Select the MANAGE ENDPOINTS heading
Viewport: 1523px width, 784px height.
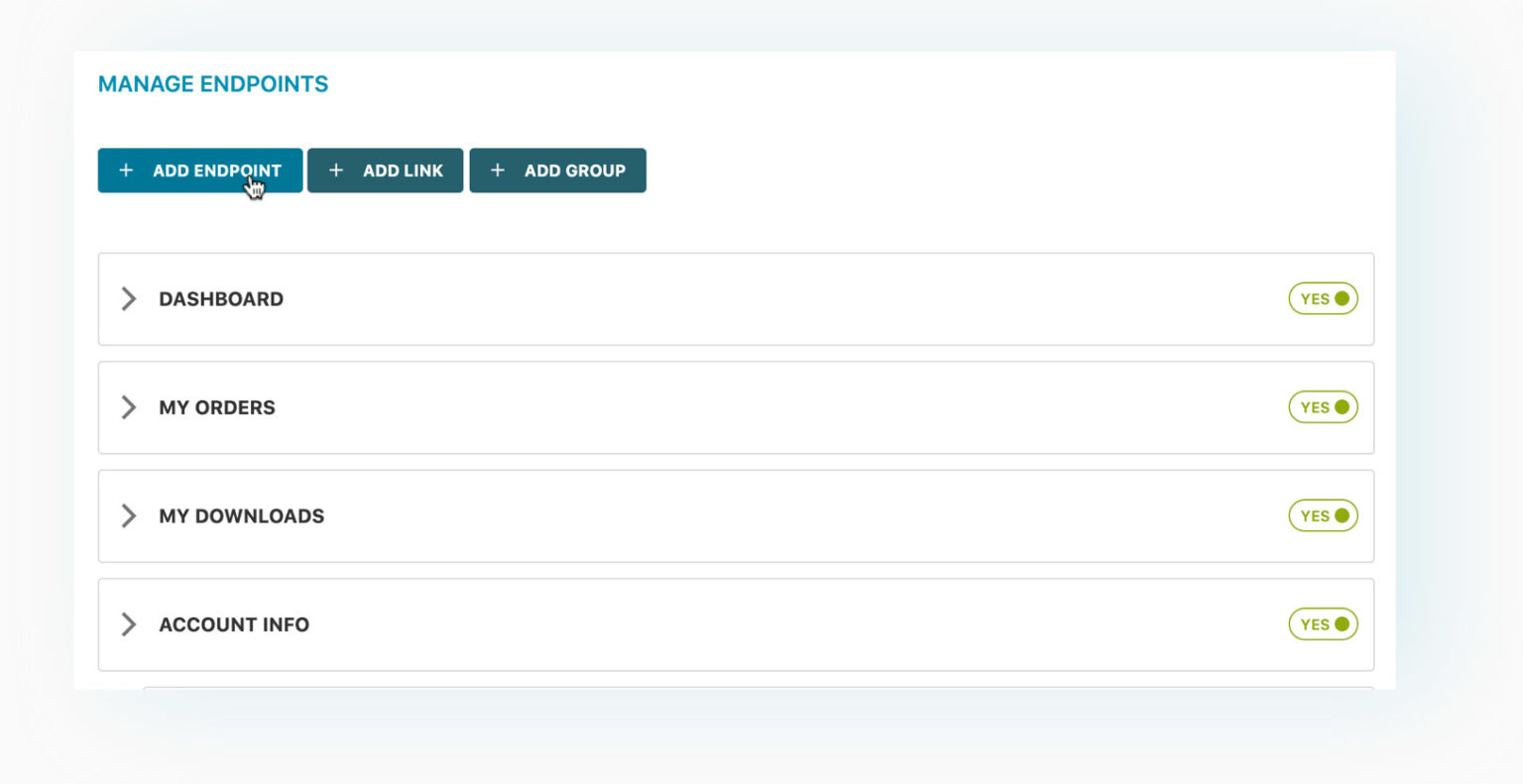click(x=212, y=83)
